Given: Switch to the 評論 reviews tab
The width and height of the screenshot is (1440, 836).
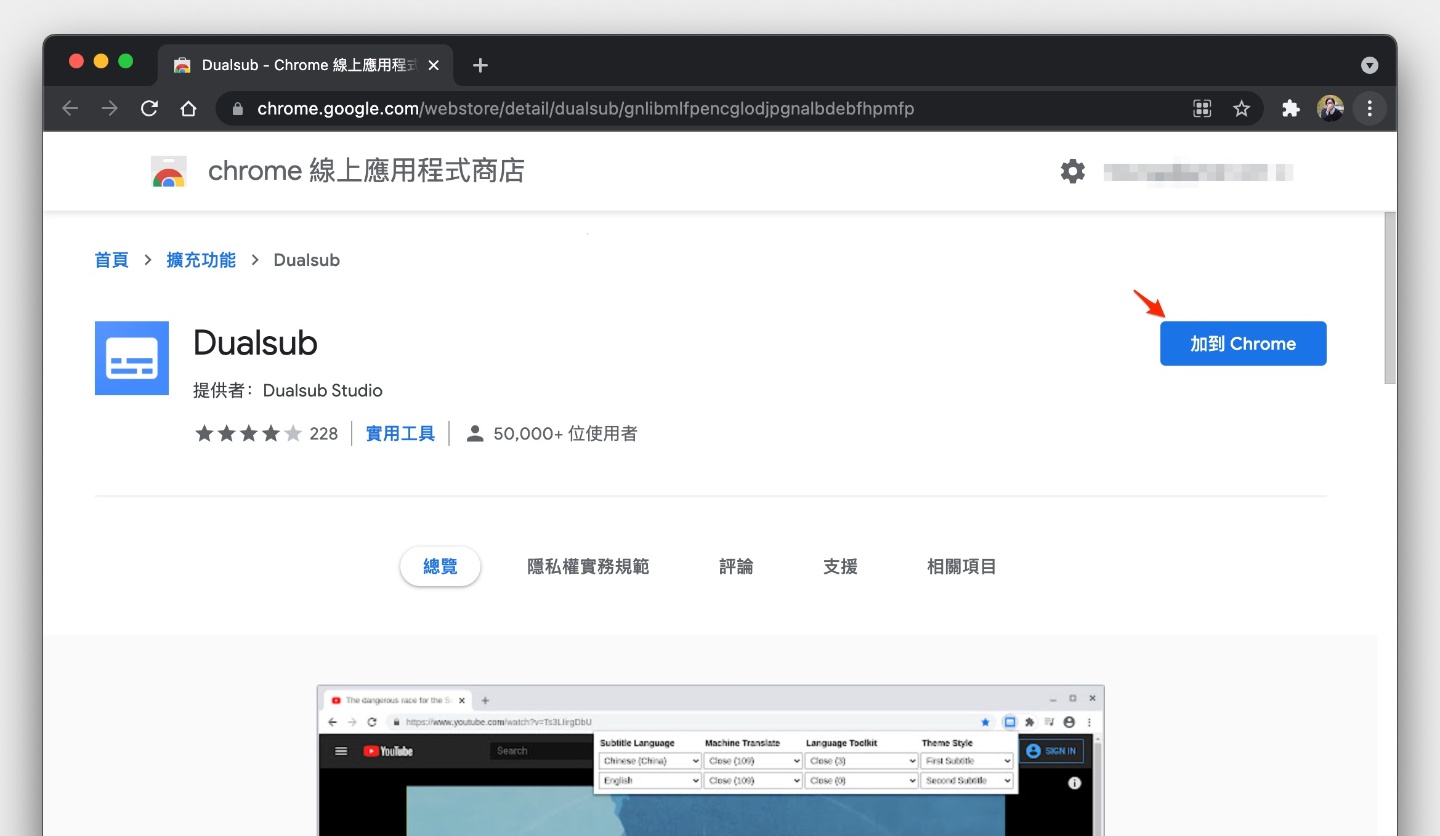Looking at the screenshot, I should pos(736,566).
